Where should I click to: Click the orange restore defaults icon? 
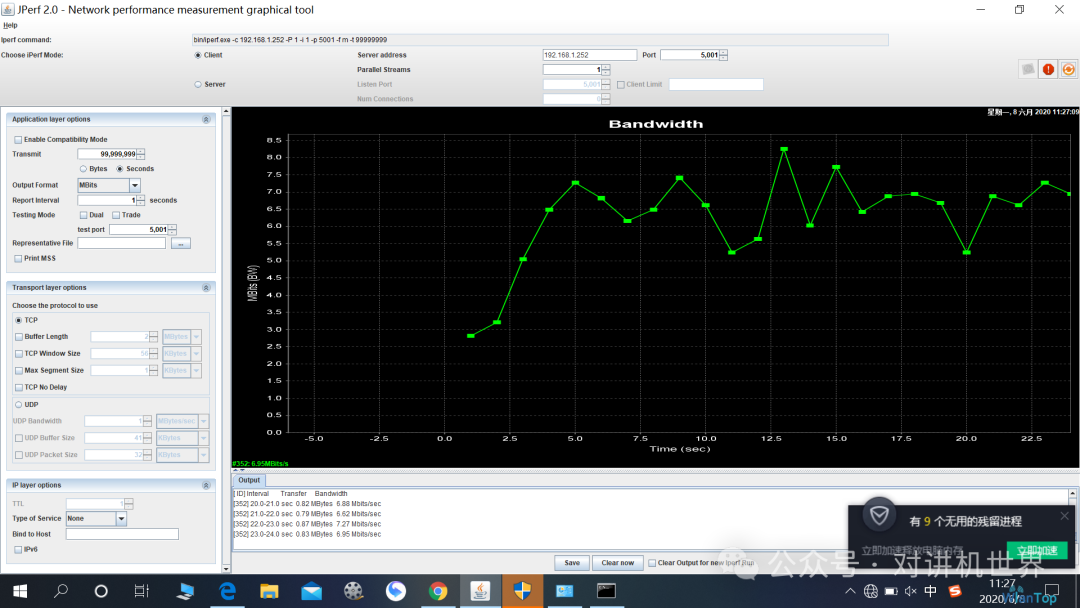coord(1068,69)
